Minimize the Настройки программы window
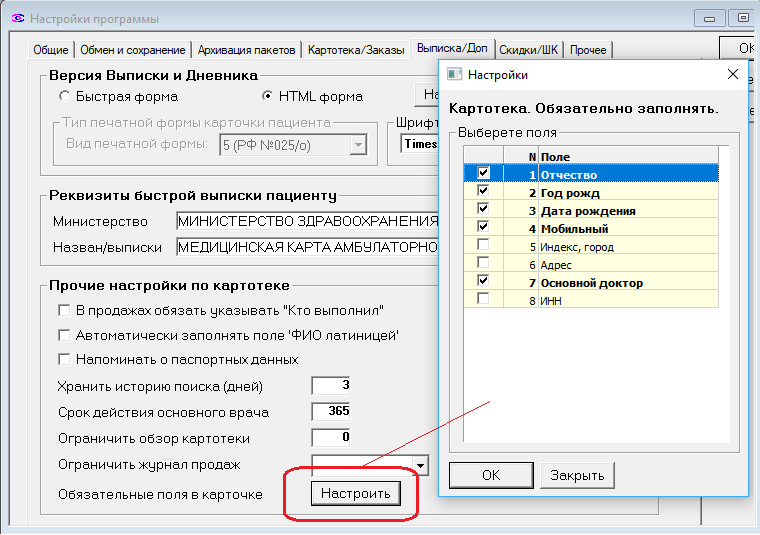Screen dimensions: 760x535 709,18
